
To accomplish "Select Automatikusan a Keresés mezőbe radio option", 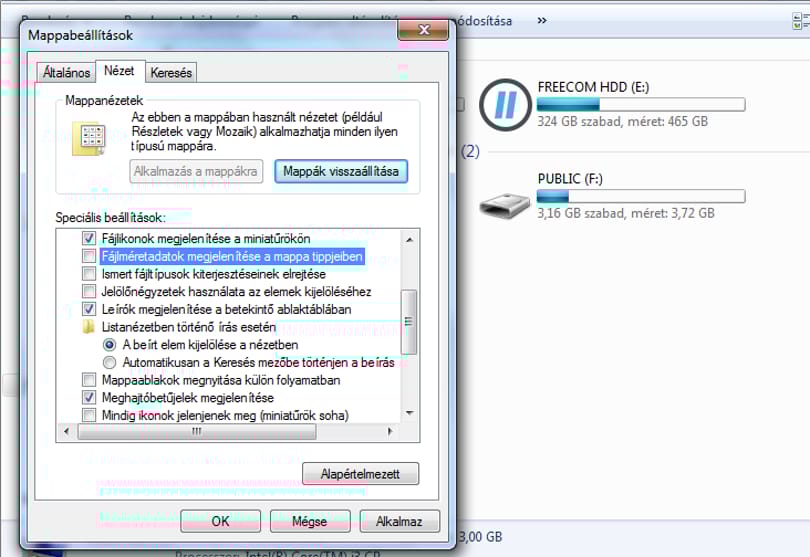I will pos(110,362).
